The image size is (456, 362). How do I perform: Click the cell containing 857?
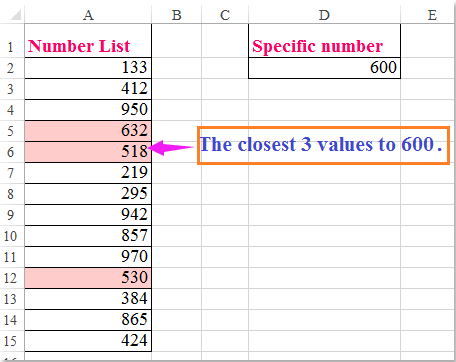tap(88, 236)
